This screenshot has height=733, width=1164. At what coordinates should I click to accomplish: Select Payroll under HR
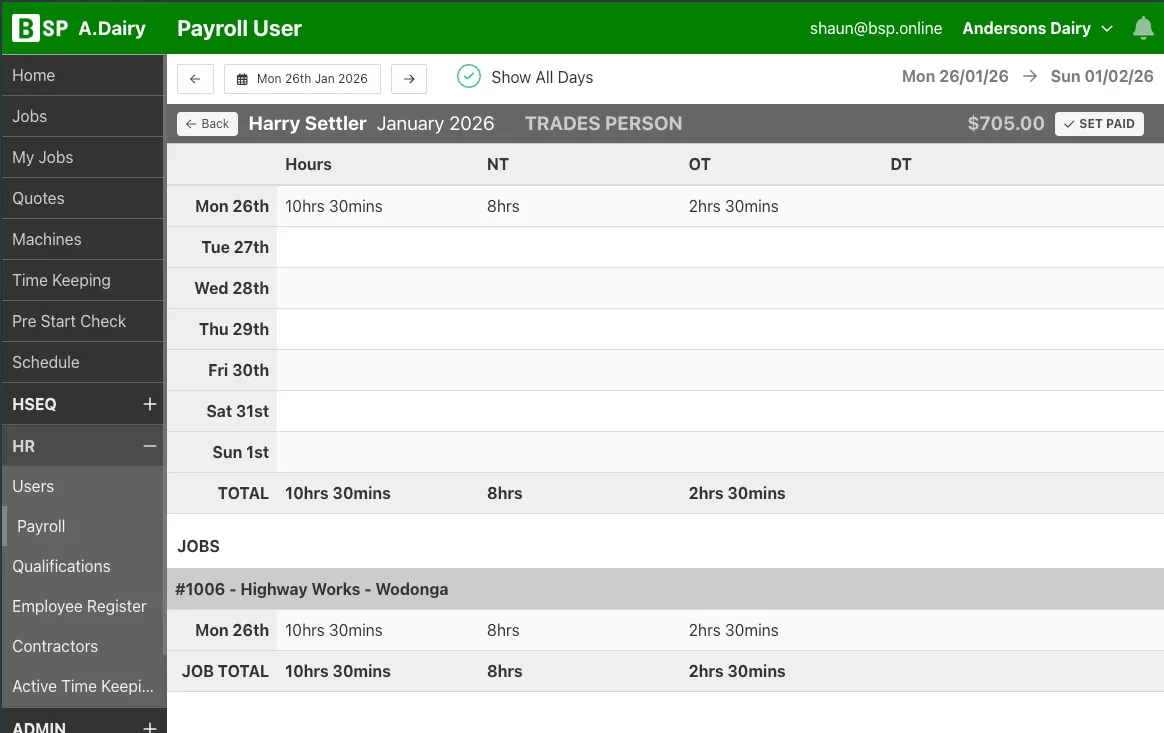click(82, 527)
